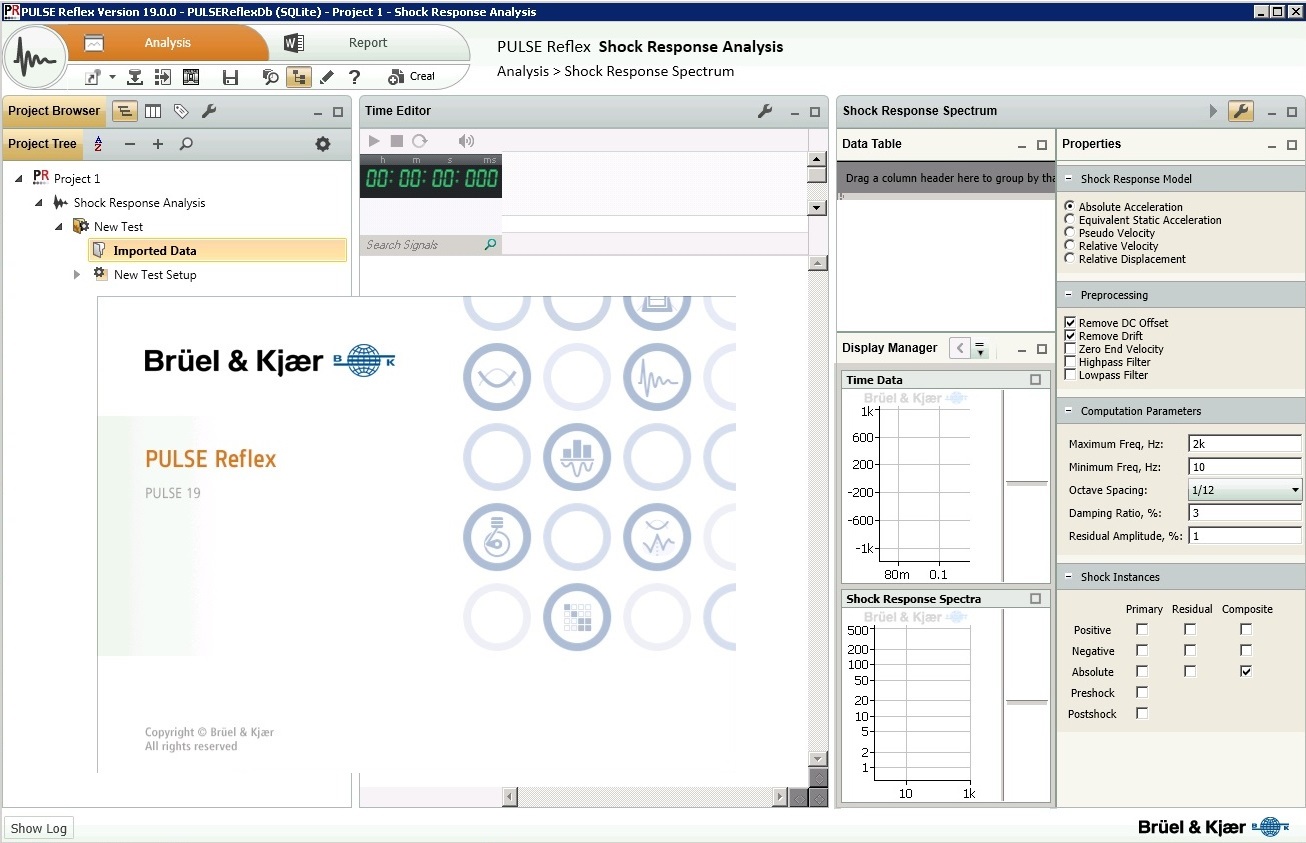Viewport: 1306px width, 843px height.
Task: Expand all with plus icon in Project Tree
Action: [158, 144]
